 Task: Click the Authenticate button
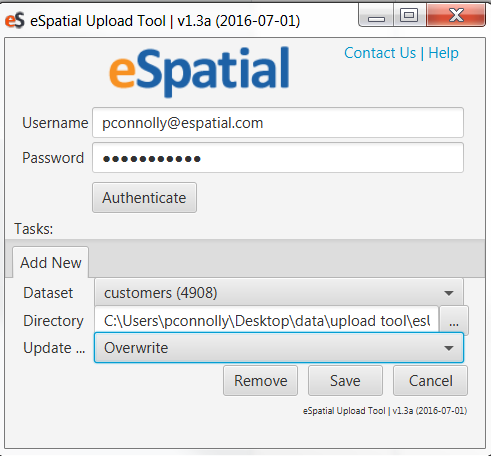pos(144,198)
